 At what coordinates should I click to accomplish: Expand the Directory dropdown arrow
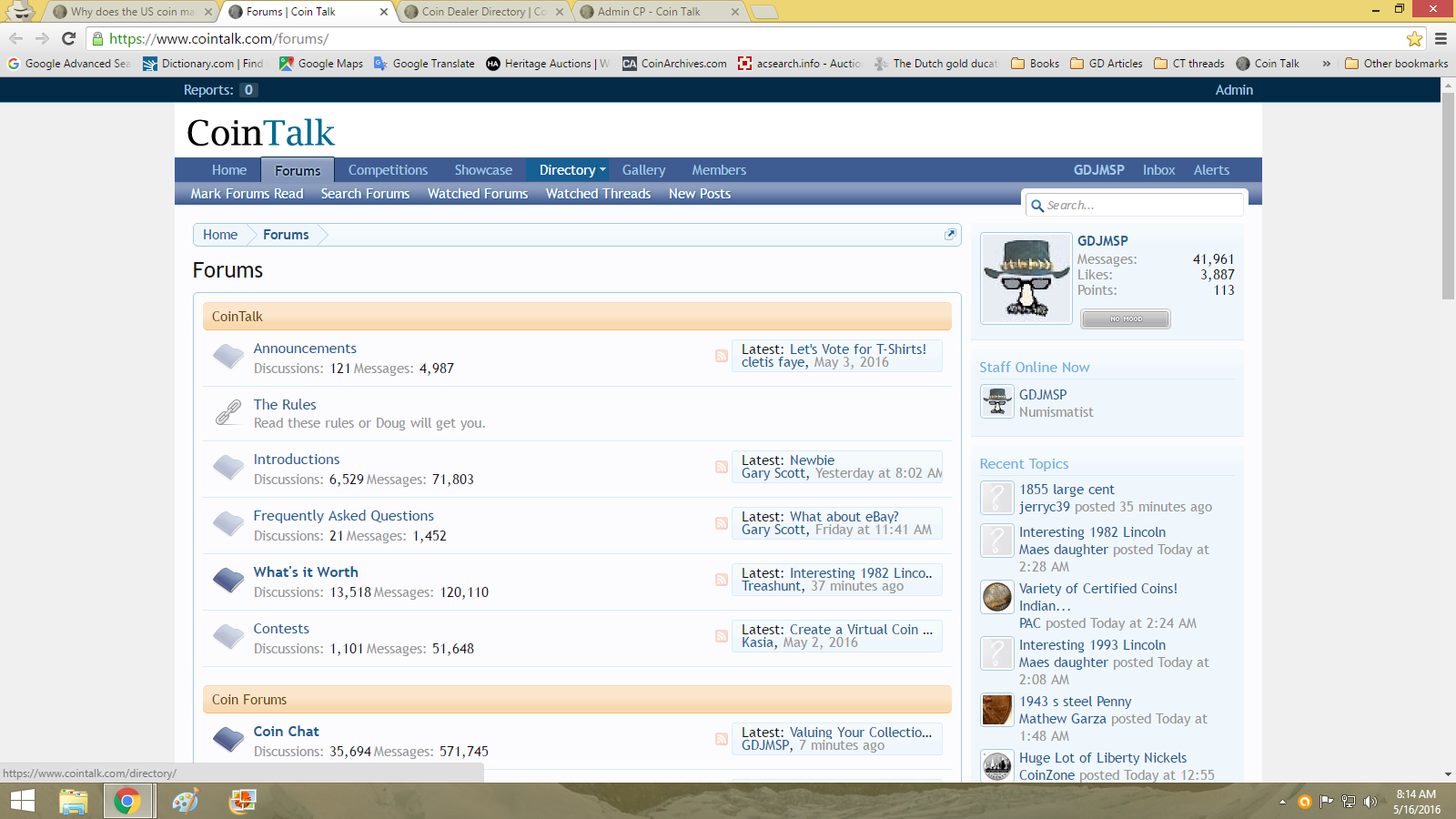coord(602,169)
